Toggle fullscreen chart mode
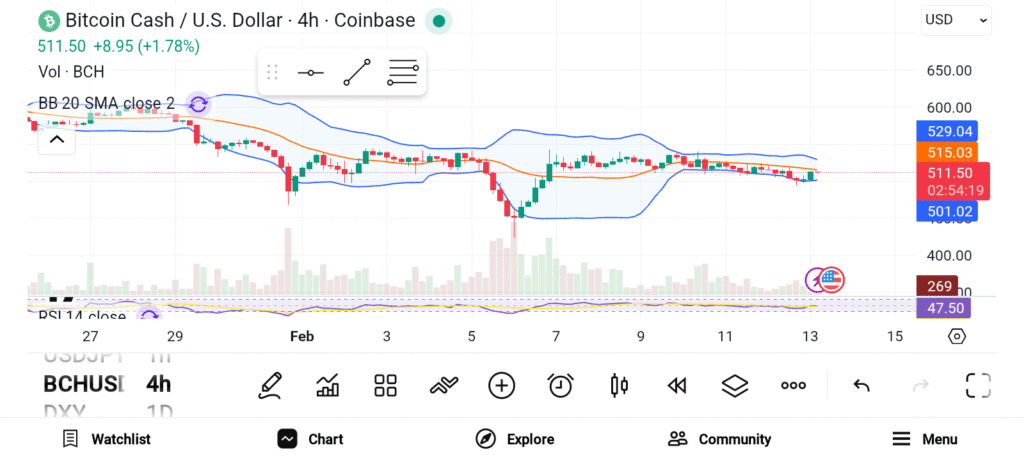Viewport: 1024px width, 461px height. pyautogui.click(x=977, y=385)
